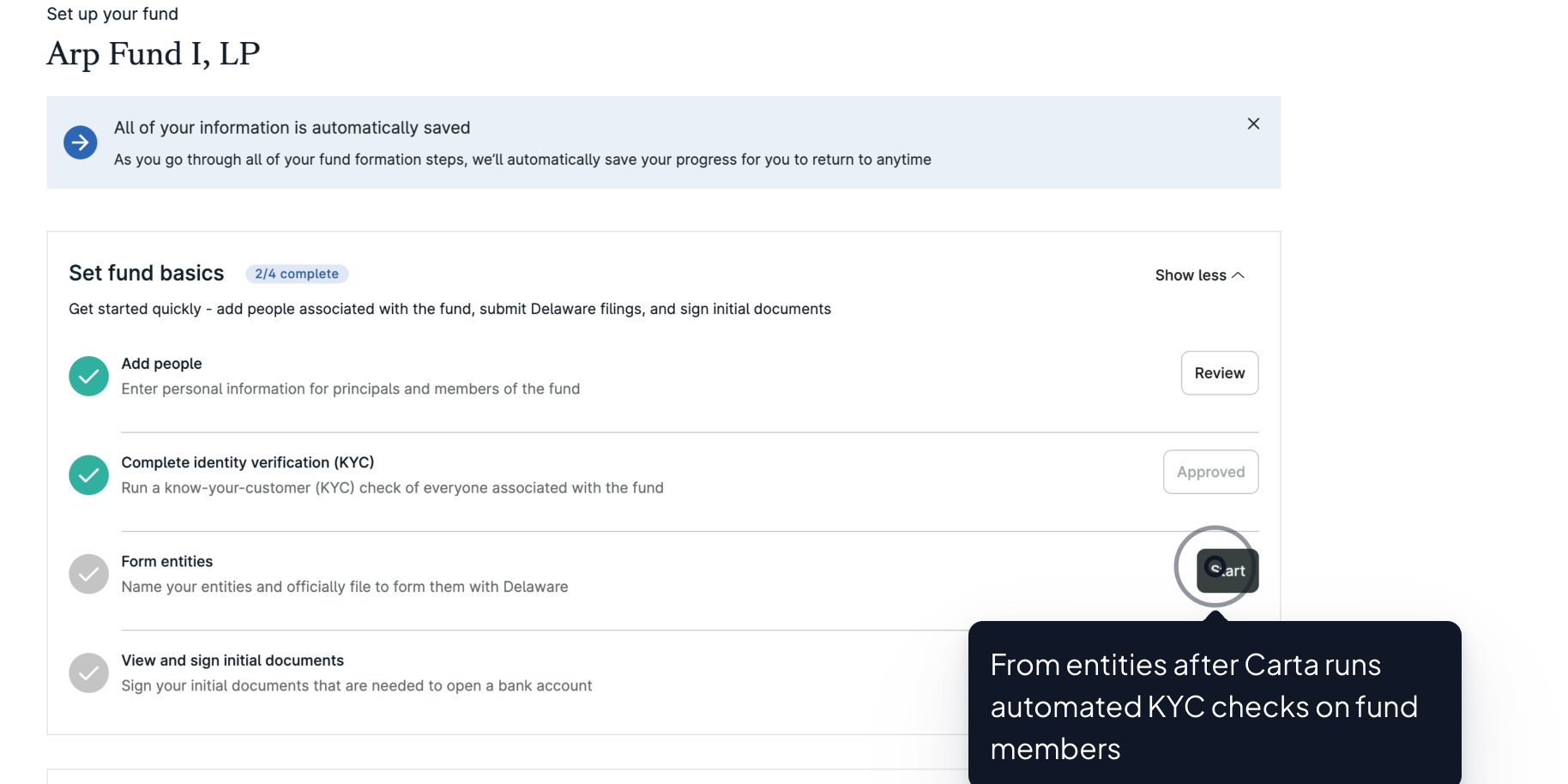This screenshot has height=784, width=1568.
Task: Review the added people
Action: [x=1219, y=373]
